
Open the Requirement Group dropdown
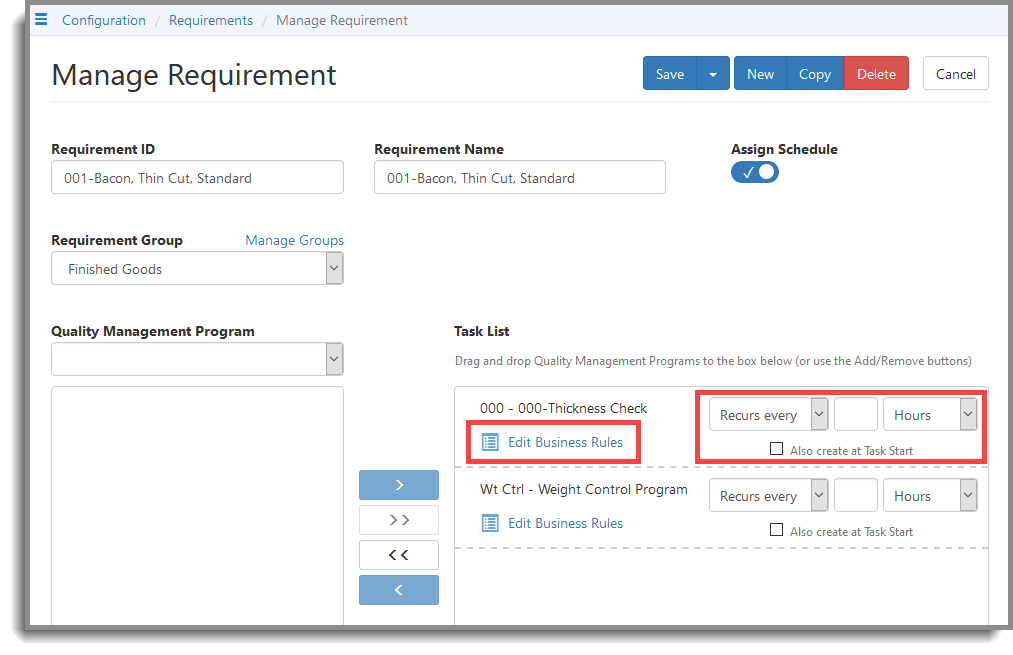[197, 269]
